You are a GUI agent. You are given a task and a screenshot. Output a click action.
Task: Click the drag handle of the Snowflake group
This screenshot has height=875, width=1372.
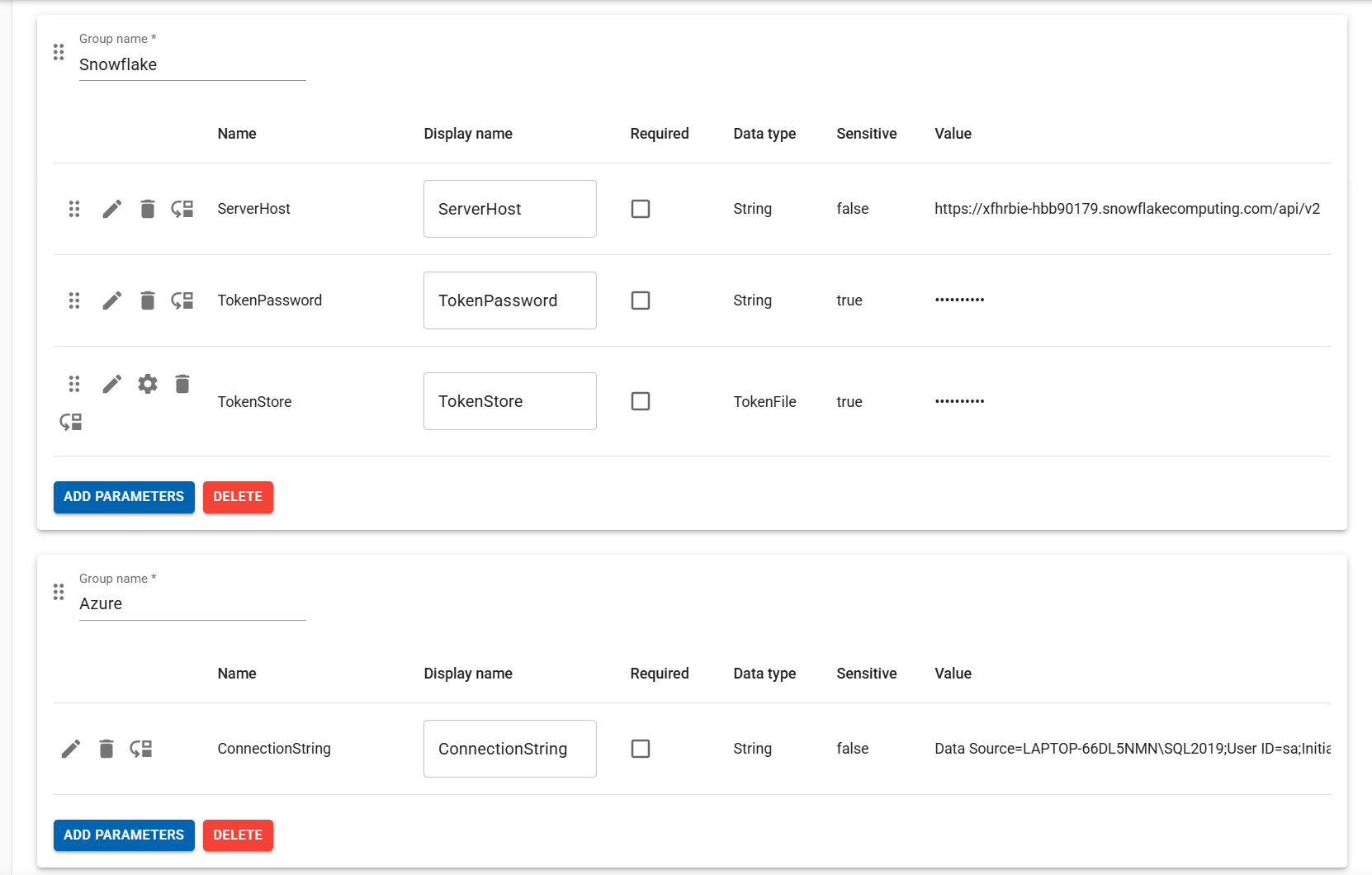coord(59,53)
